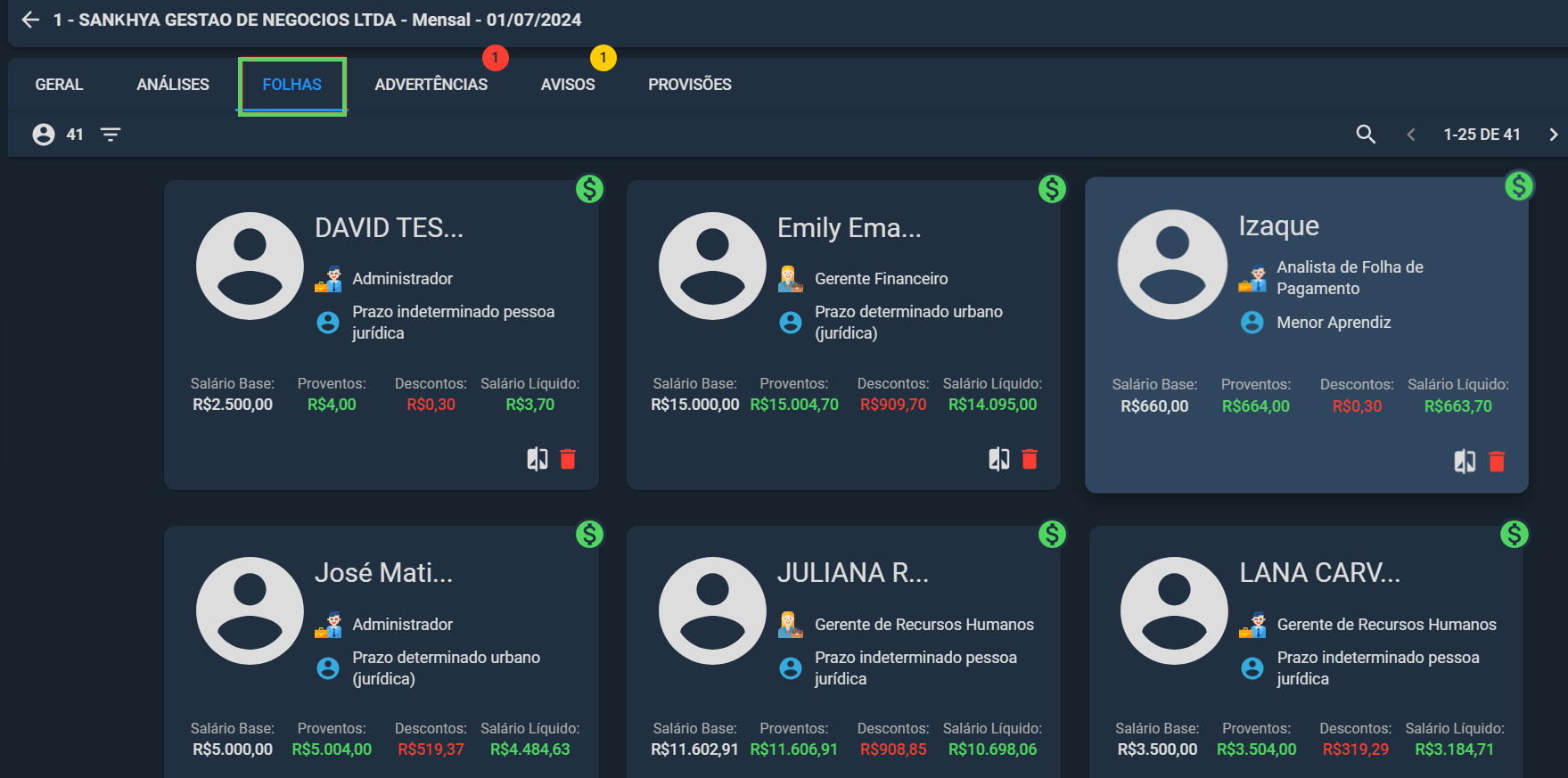This screenshot has height=778, width=1568.
Task: Open compare icon on DAVID TES... card
Action: coord(538,459)
